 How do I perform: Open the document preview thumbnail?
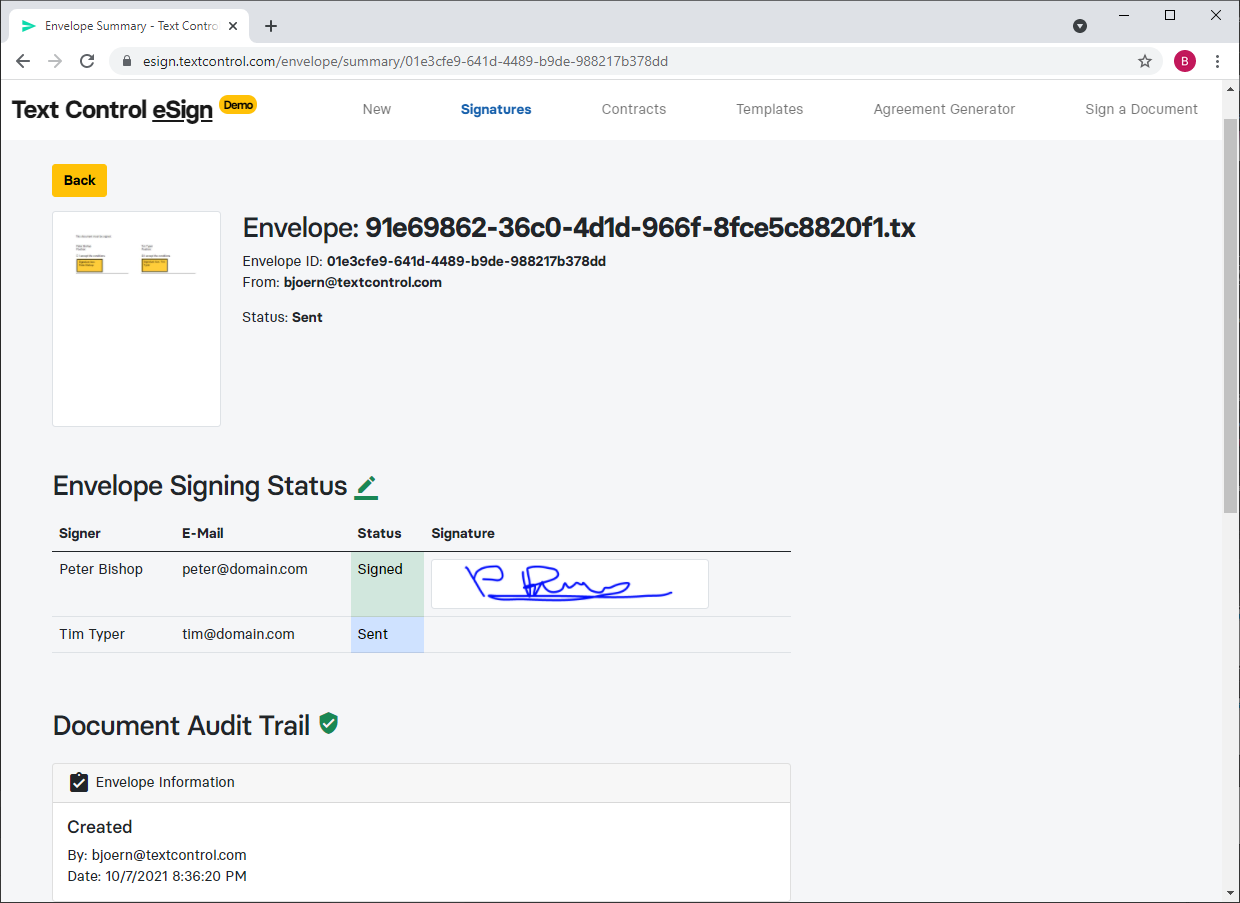click(136, 319)
